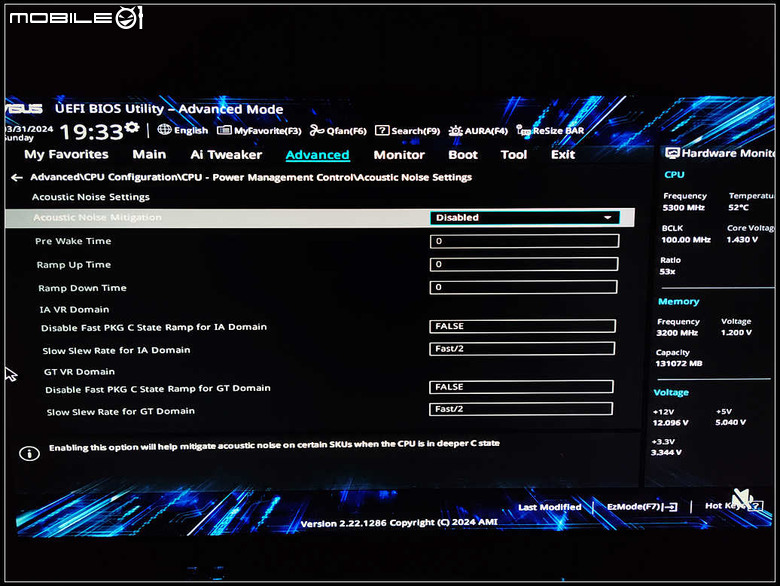This screenshot has height=586, width=780.
Task: Open Disable Fast PKG C State GT Domain value
Action: coord(521,387)
